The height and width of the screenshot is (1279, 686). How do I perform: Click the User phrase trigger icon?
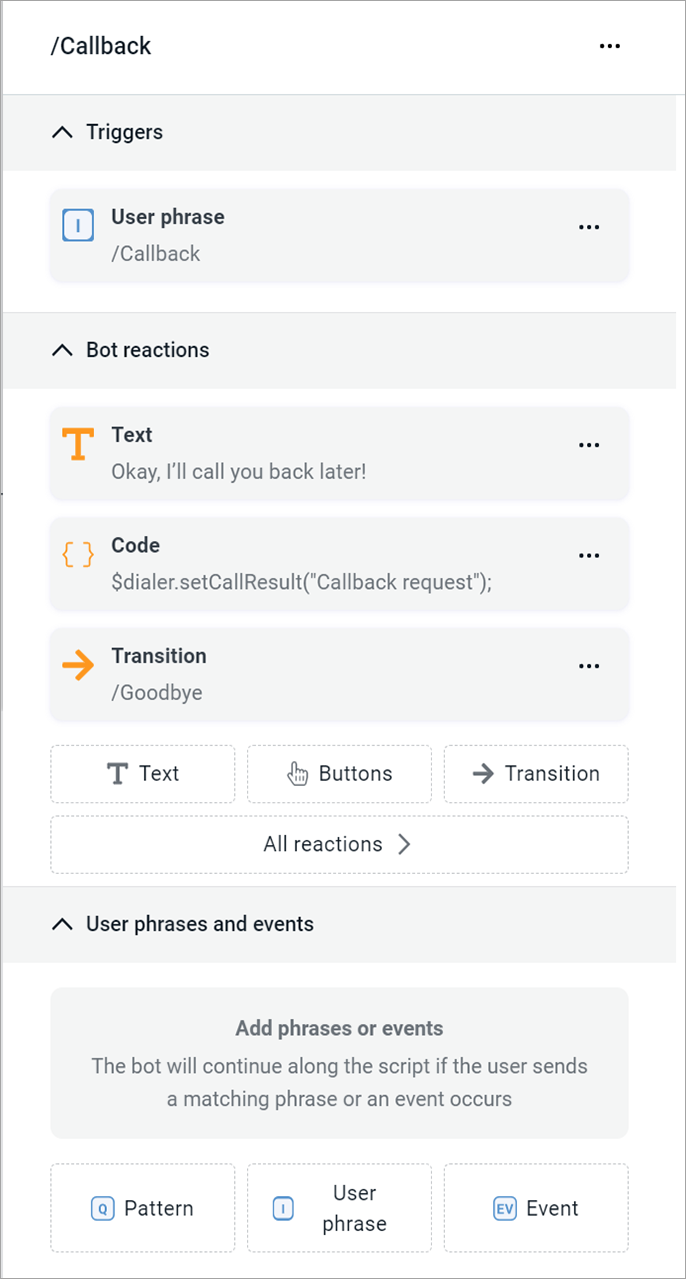(78, 226)
